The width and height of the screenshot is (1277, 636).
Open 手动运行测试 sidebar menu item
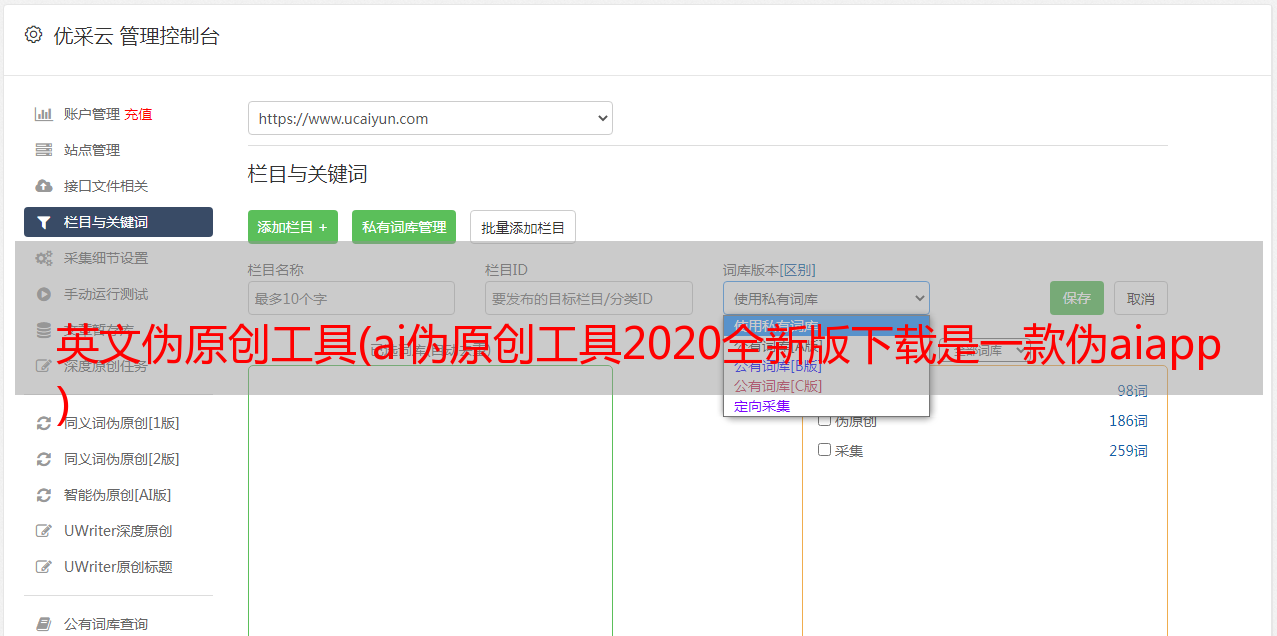coord(118,294)
